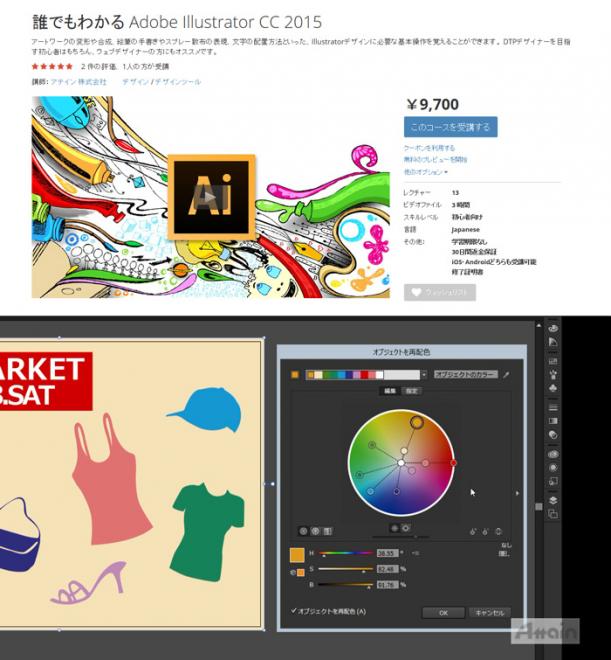Click the ¥9,700 price text
Viewport: 611px width, 660px height.
[x=433, y=104]
